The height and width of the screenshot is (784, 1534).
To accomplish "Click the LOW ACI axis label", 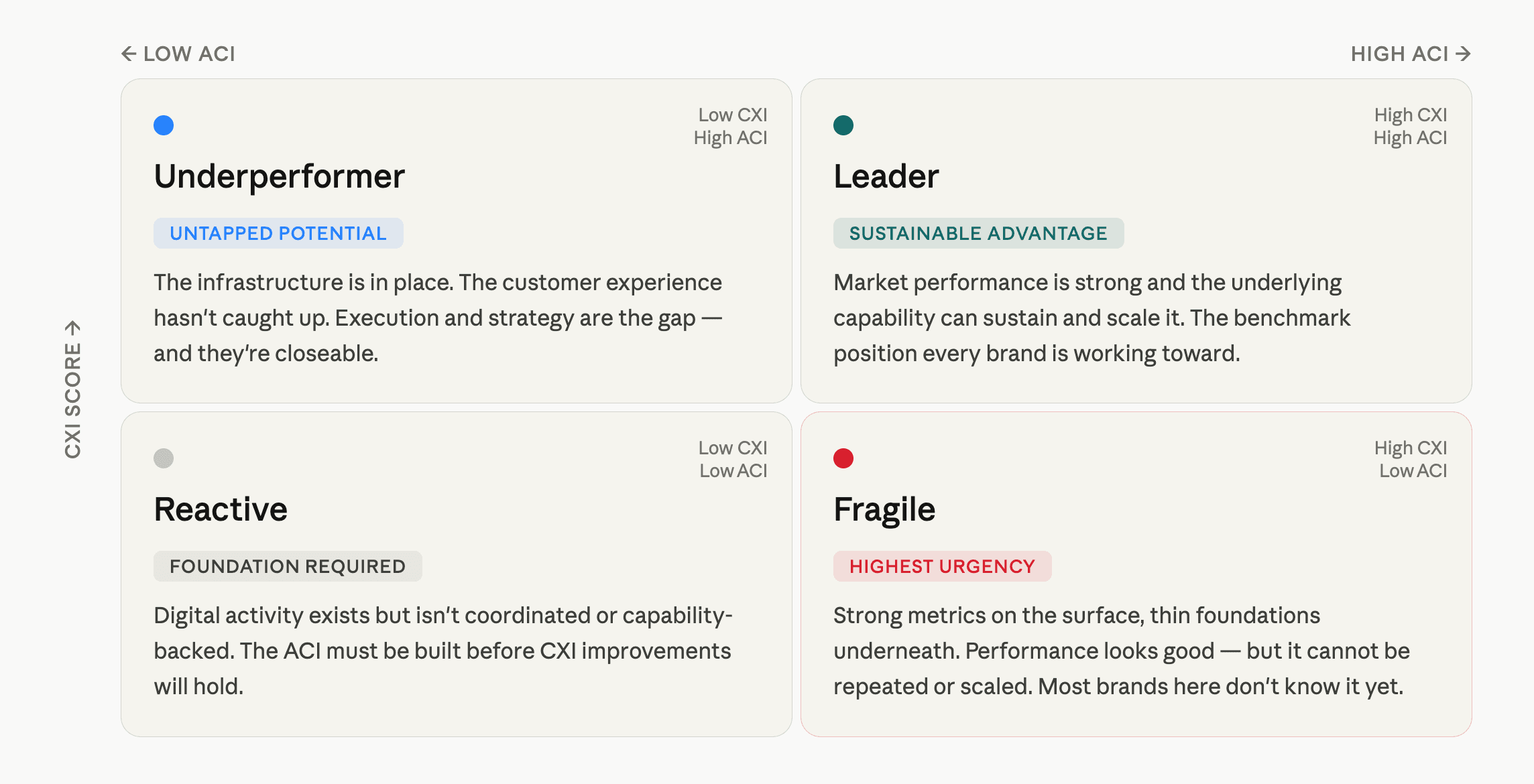I will (x=189, y=54).
